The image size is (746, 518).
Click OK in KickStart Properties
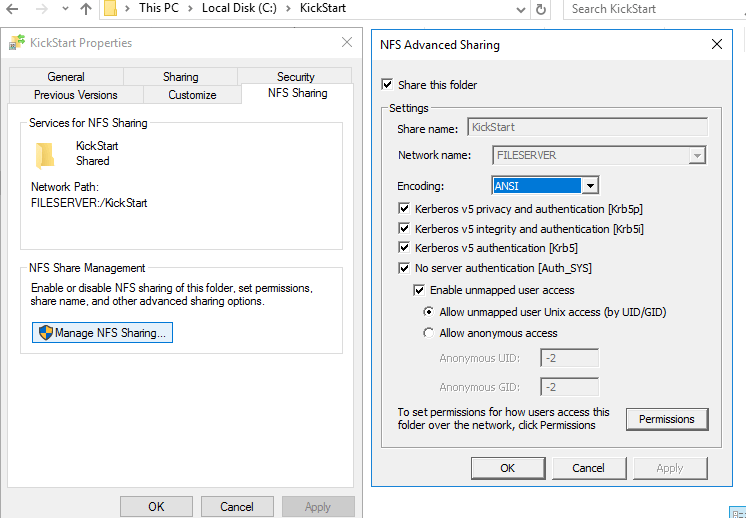(x=156, y=507)
